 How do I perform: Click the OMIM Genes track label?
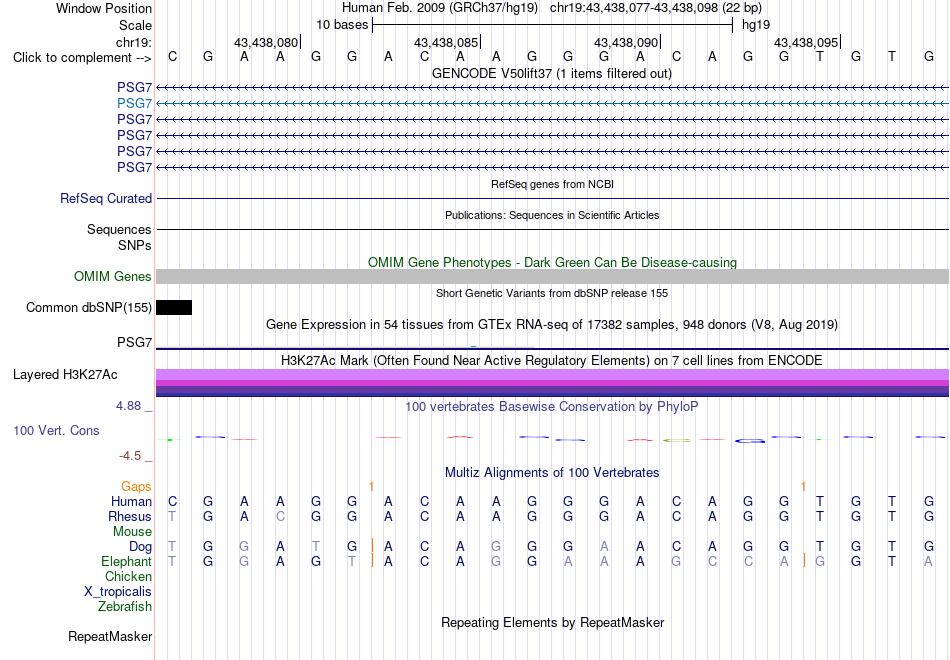coord(112,276)
